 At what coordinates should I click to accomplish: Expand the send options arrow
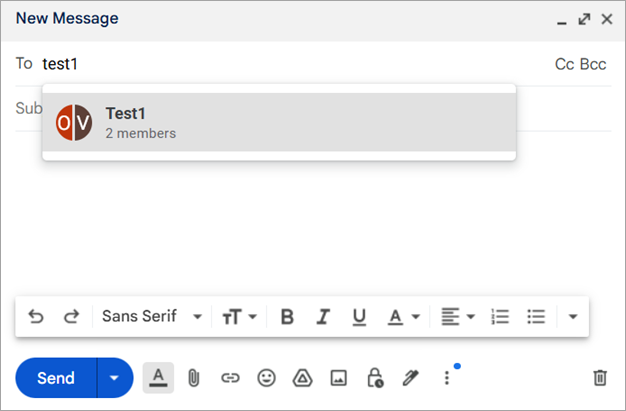pos(115,378)
